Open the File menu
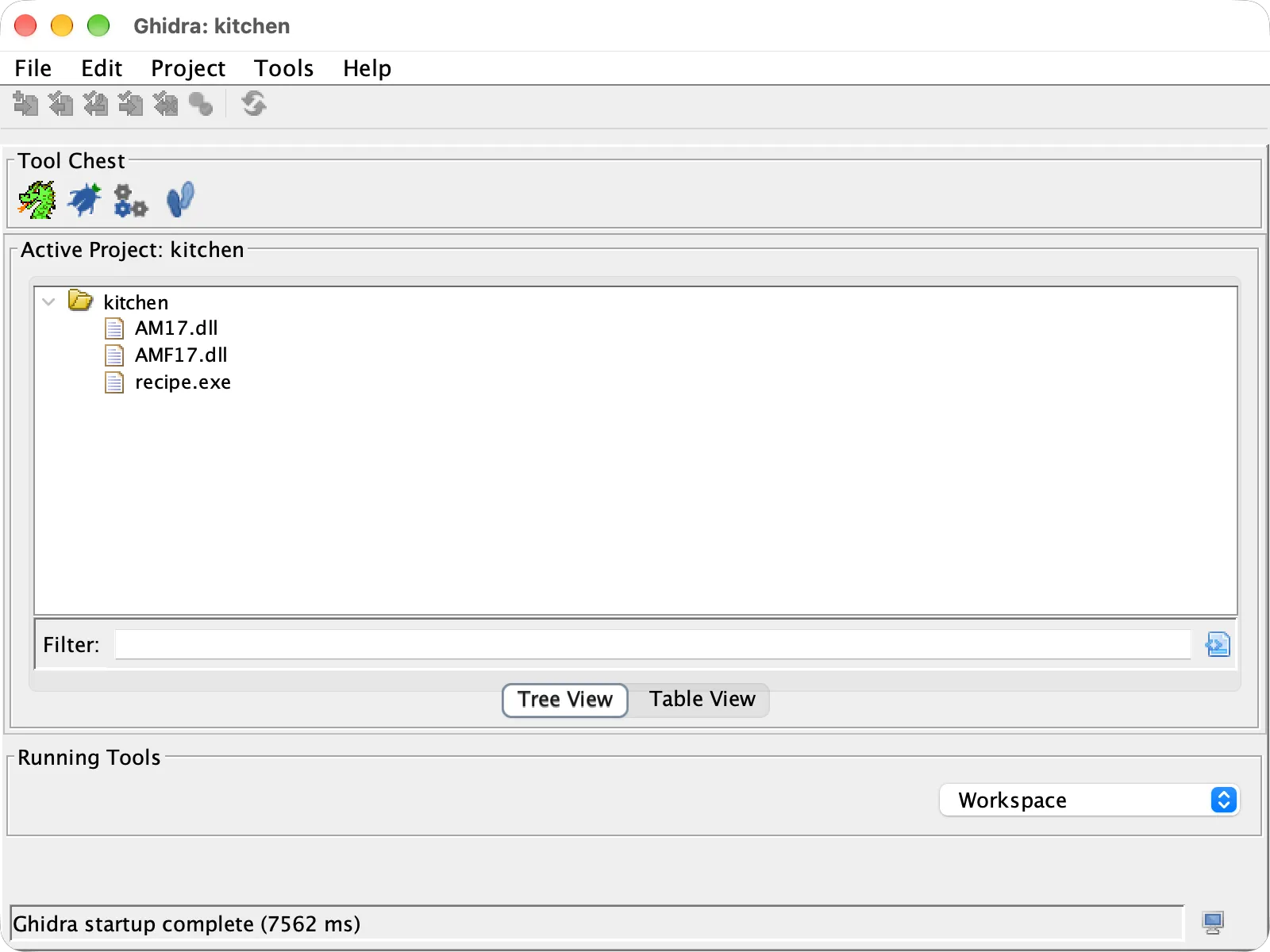This screenshot has height=952, width=1270. point(33,68)
